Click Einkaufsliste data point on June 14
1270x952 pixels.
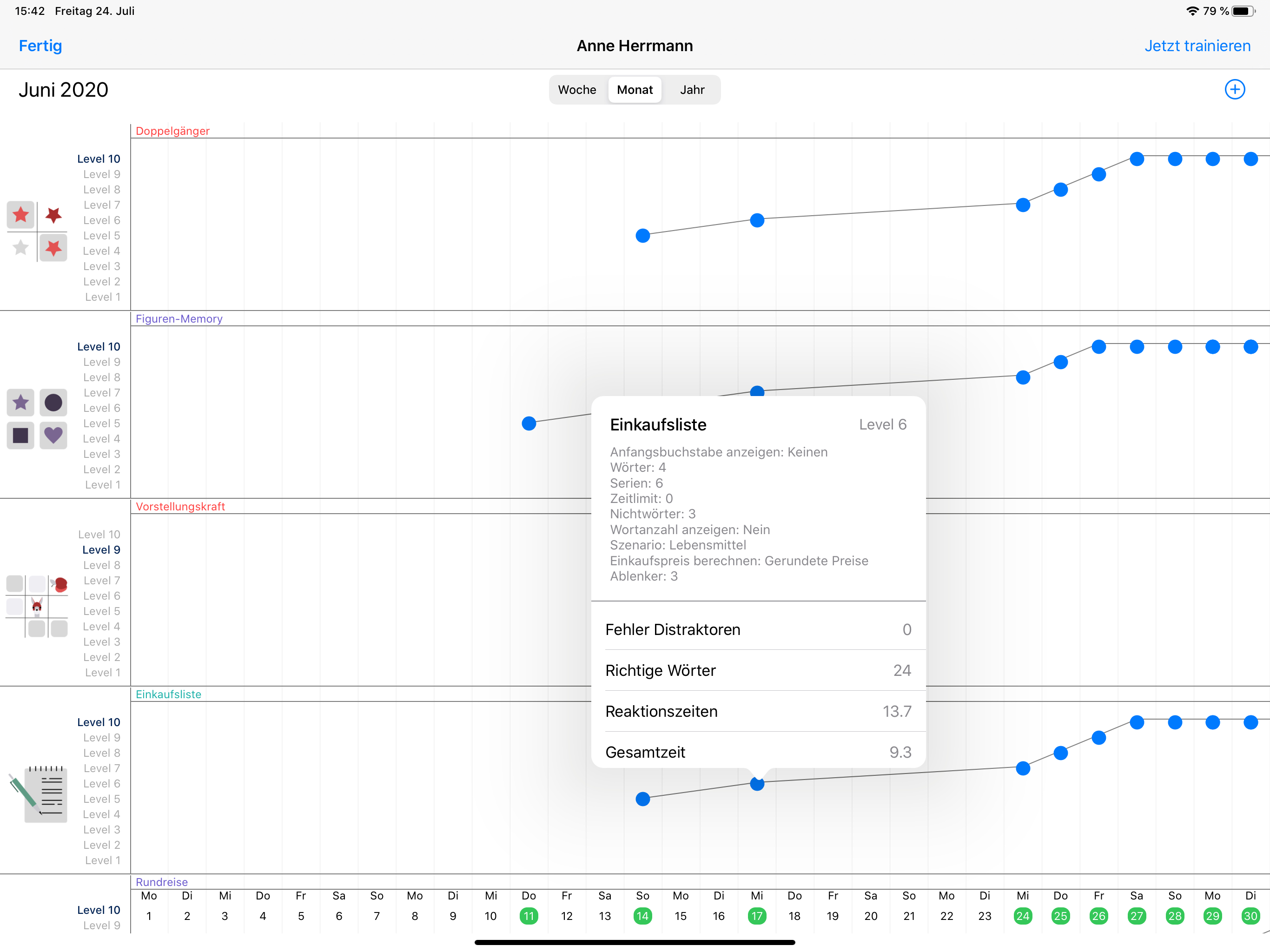point(642,799)
